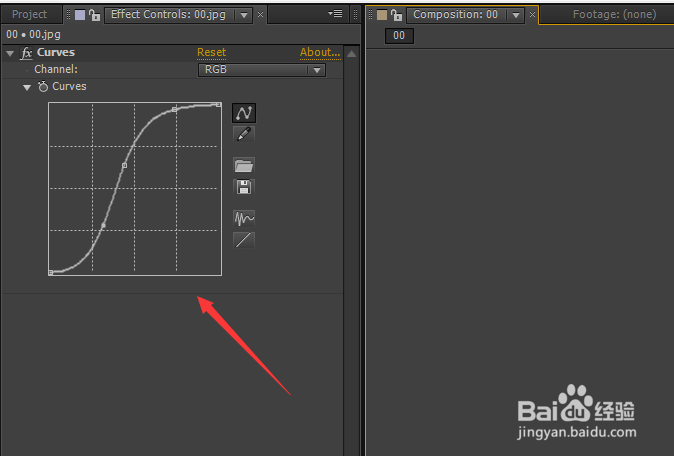Toggle the Curves fx effect switch
Screen dimensions: 674x456
pos(26,53)
